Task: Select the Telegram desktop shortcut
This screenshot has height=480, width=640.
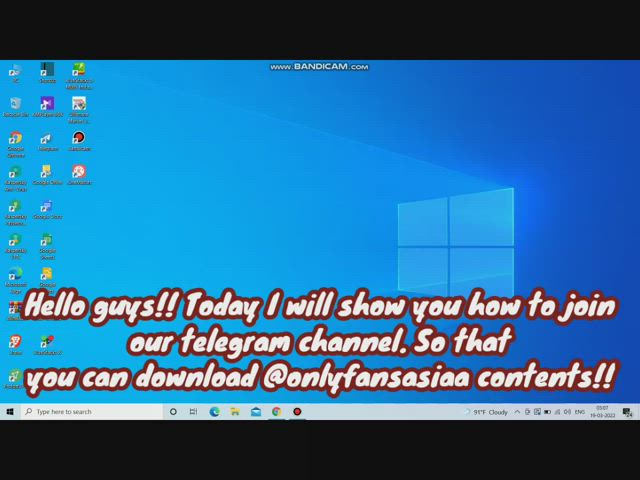Action: [47, 141]
